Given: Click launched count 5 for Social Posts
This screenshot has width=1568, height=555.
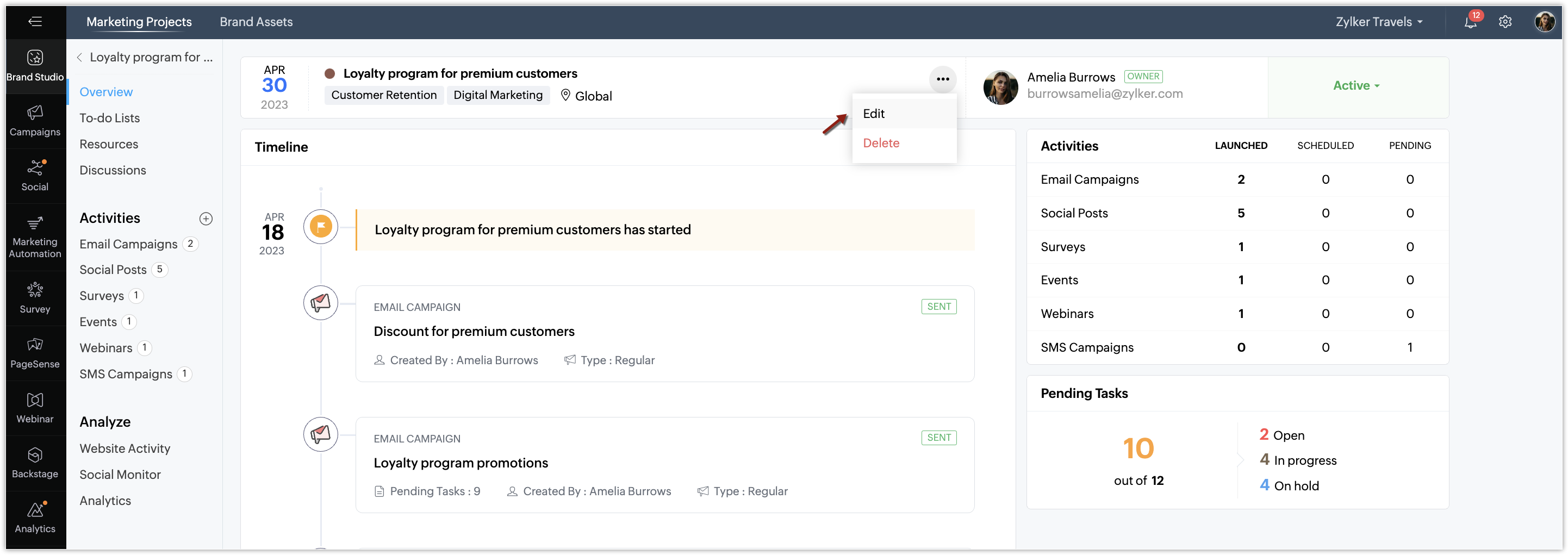Looking at the screenshot, I should [x=1241, y=213].
